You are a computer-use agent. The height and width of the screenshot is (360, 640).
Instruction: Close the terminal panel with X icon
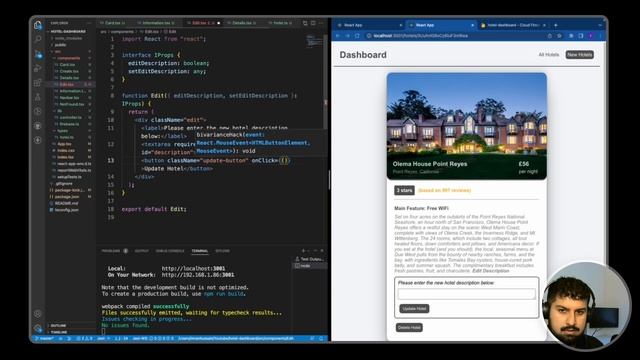pos(322,251)
